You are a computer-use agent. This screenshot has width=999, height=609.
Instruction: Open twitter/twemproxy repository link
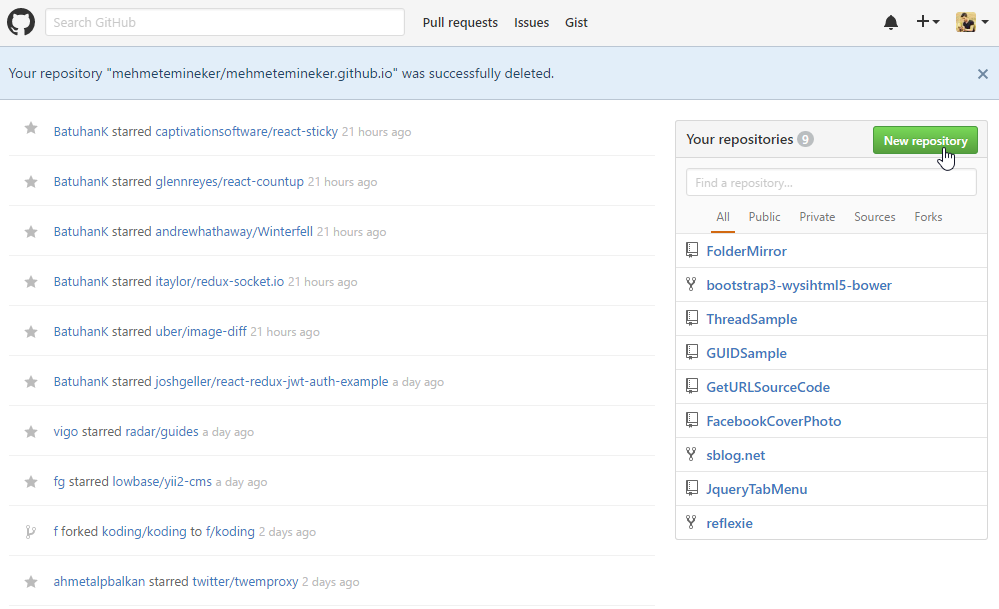click(245, 582)
